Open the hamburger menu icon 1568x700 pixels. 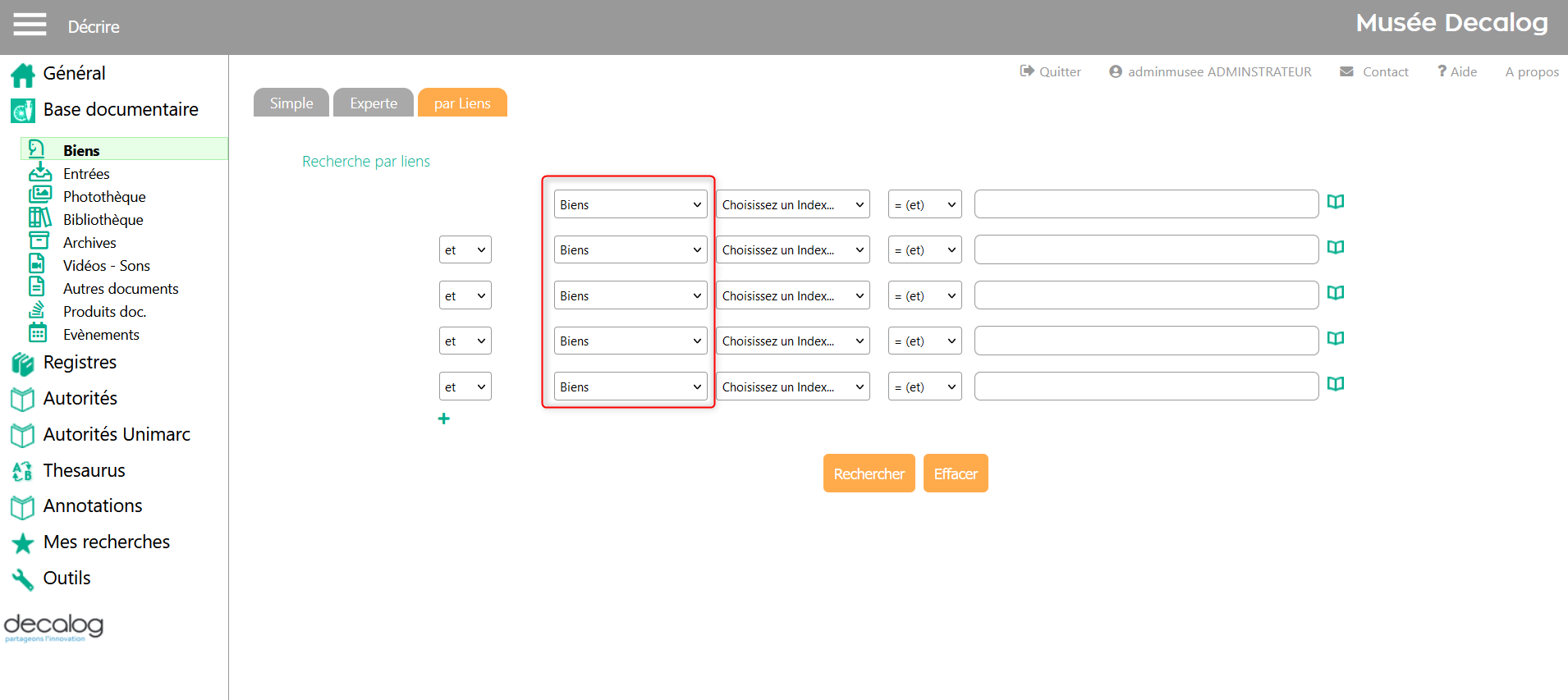30,25
